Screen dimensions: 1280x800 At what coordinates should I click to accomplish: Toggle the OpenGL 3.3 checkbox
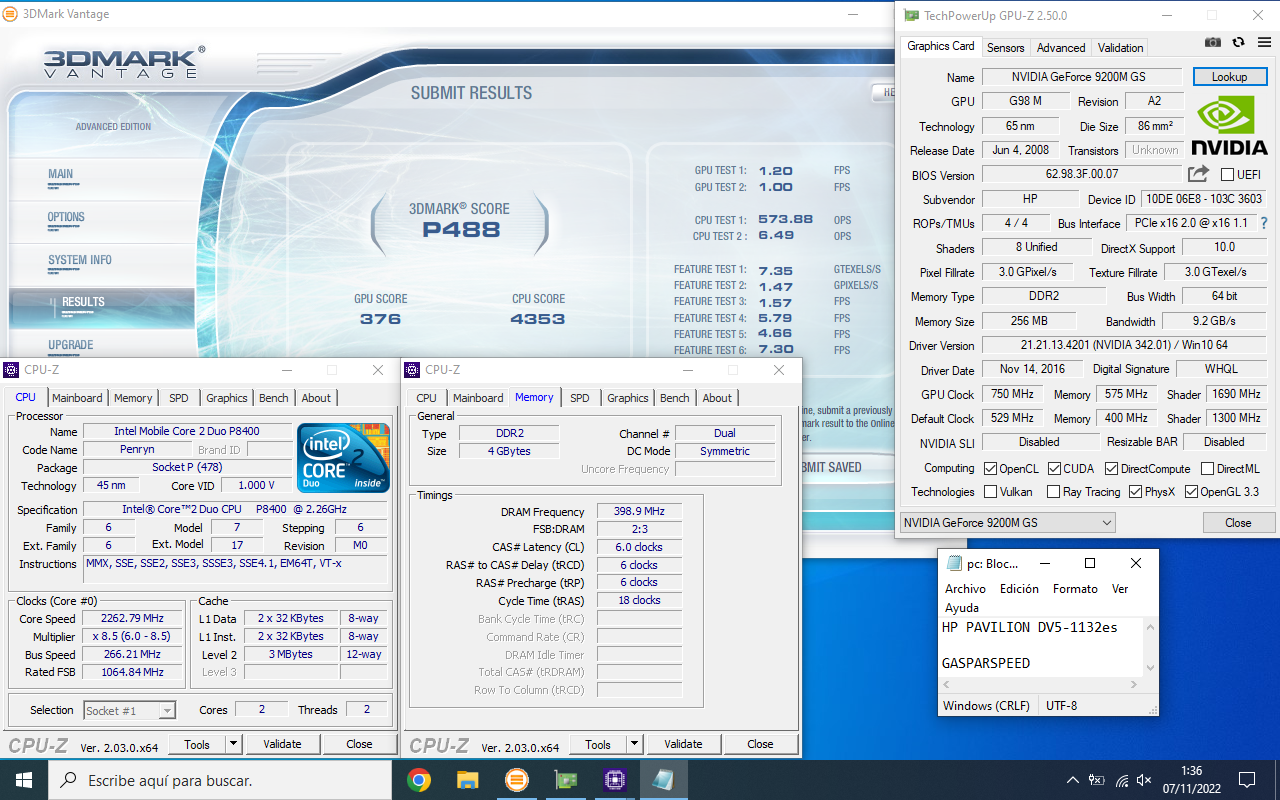1191,492
